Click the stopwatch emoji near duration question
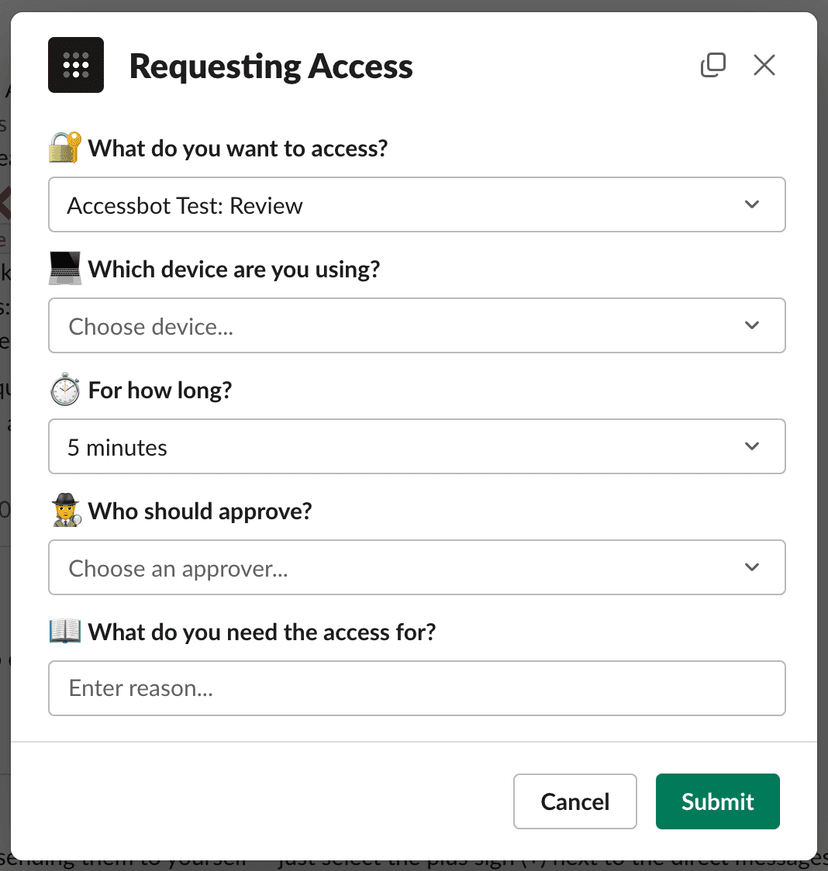Viewport: 828px width, 871px height. coord(63,389)
